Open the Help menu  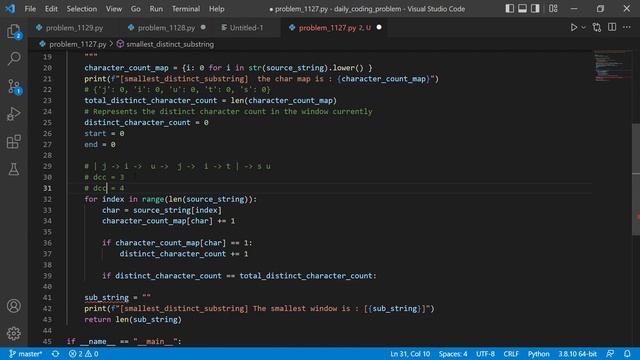[x=217, y=9]
